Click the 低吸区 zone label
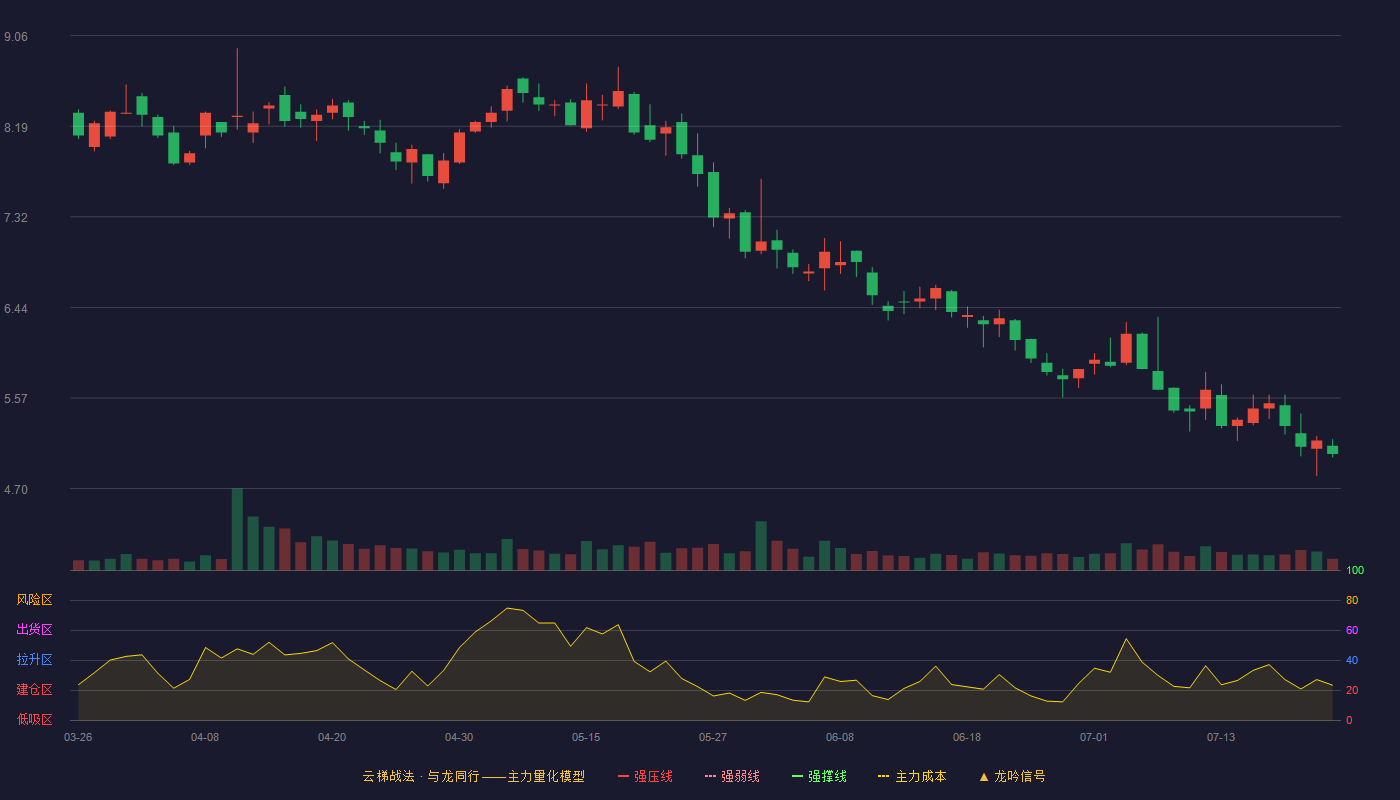Image resolution: width=1400 pixels, height=800 pixels. coord(34,719)
